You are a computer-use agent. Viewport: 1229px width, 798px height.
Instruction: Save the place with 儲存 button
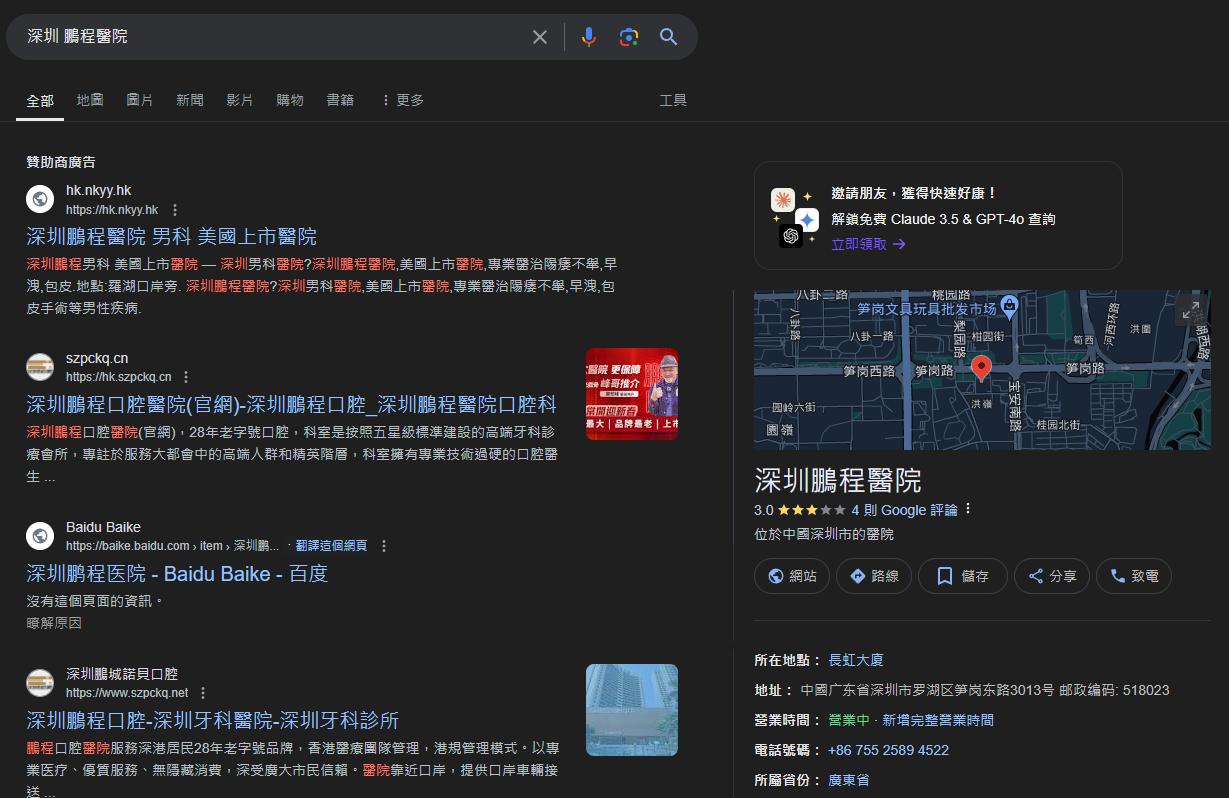[964, 576]
